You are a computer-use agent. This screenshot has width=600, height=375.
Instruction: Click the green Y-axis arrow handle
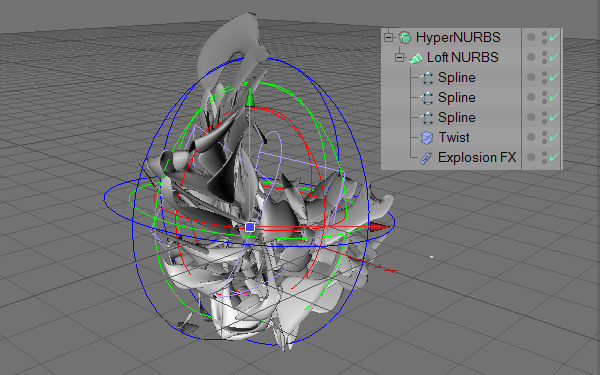250,97
